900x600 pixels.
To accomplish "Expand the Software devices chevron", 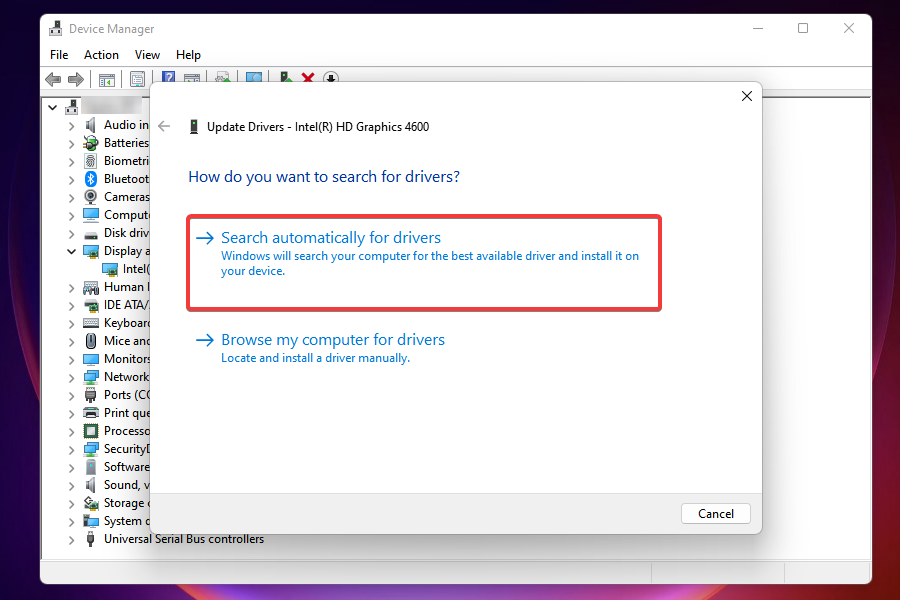I will [71, 468].
